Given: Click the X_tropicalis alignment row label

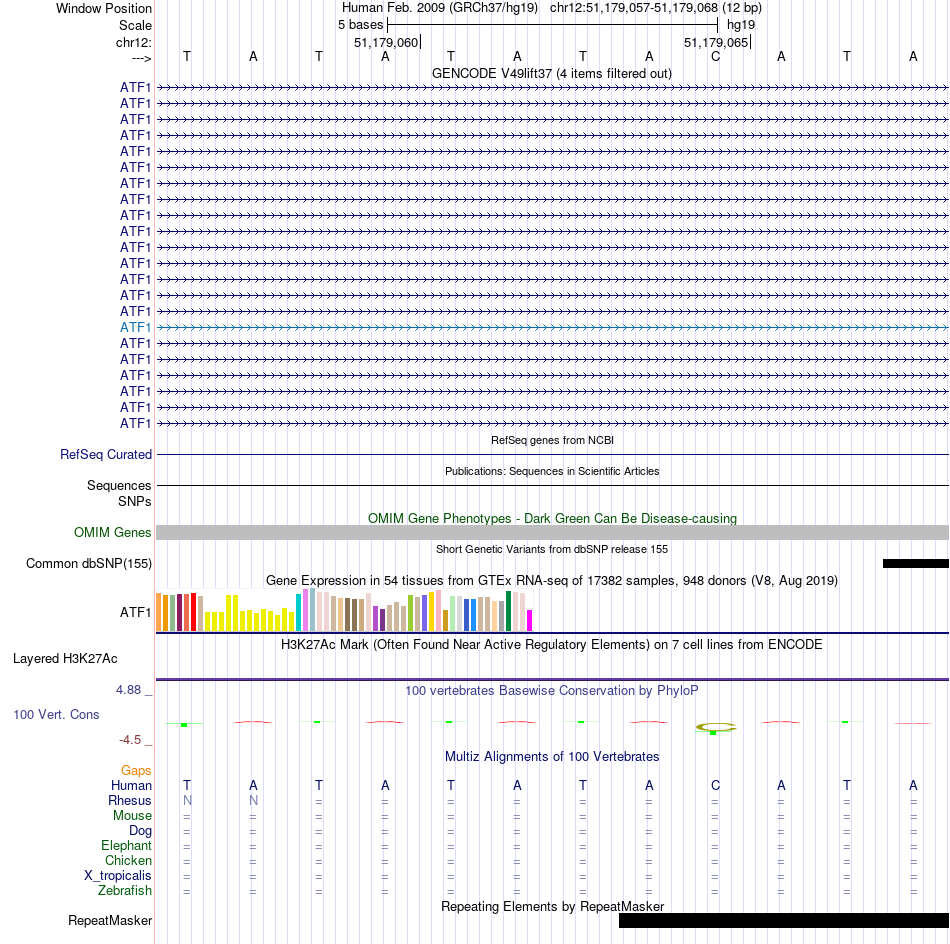Looking at the screenshot, I should pos(118,876).
